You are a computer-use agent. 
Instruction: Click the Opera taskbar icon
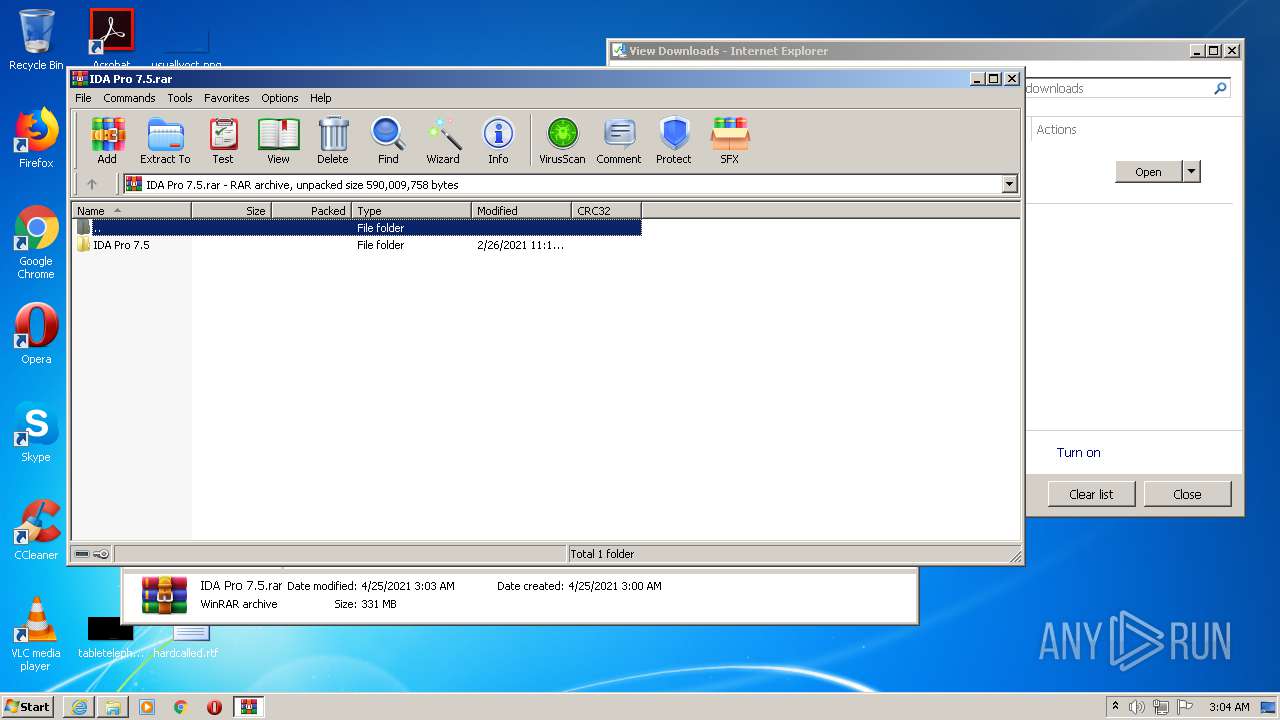click(214, 707)
